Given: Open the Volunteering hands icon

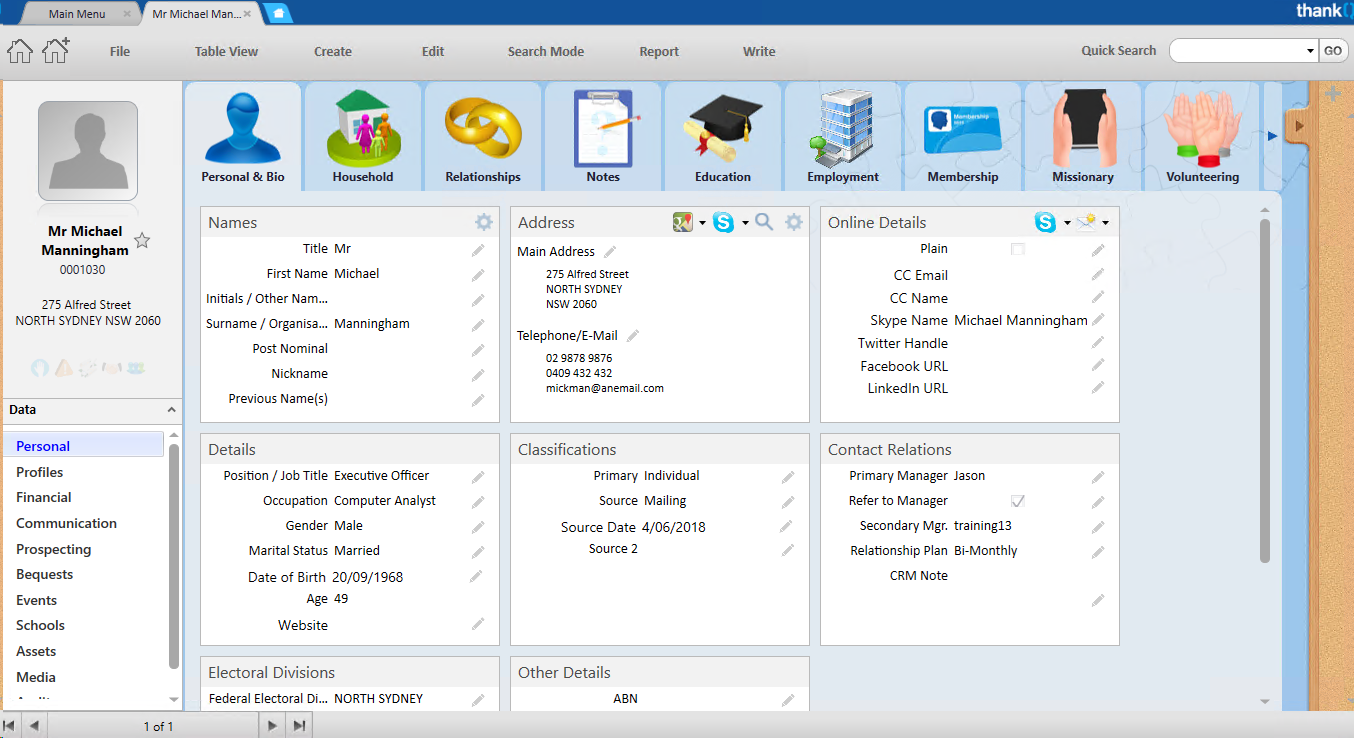Looking at the screenshot, I should tap(1202, 130).
